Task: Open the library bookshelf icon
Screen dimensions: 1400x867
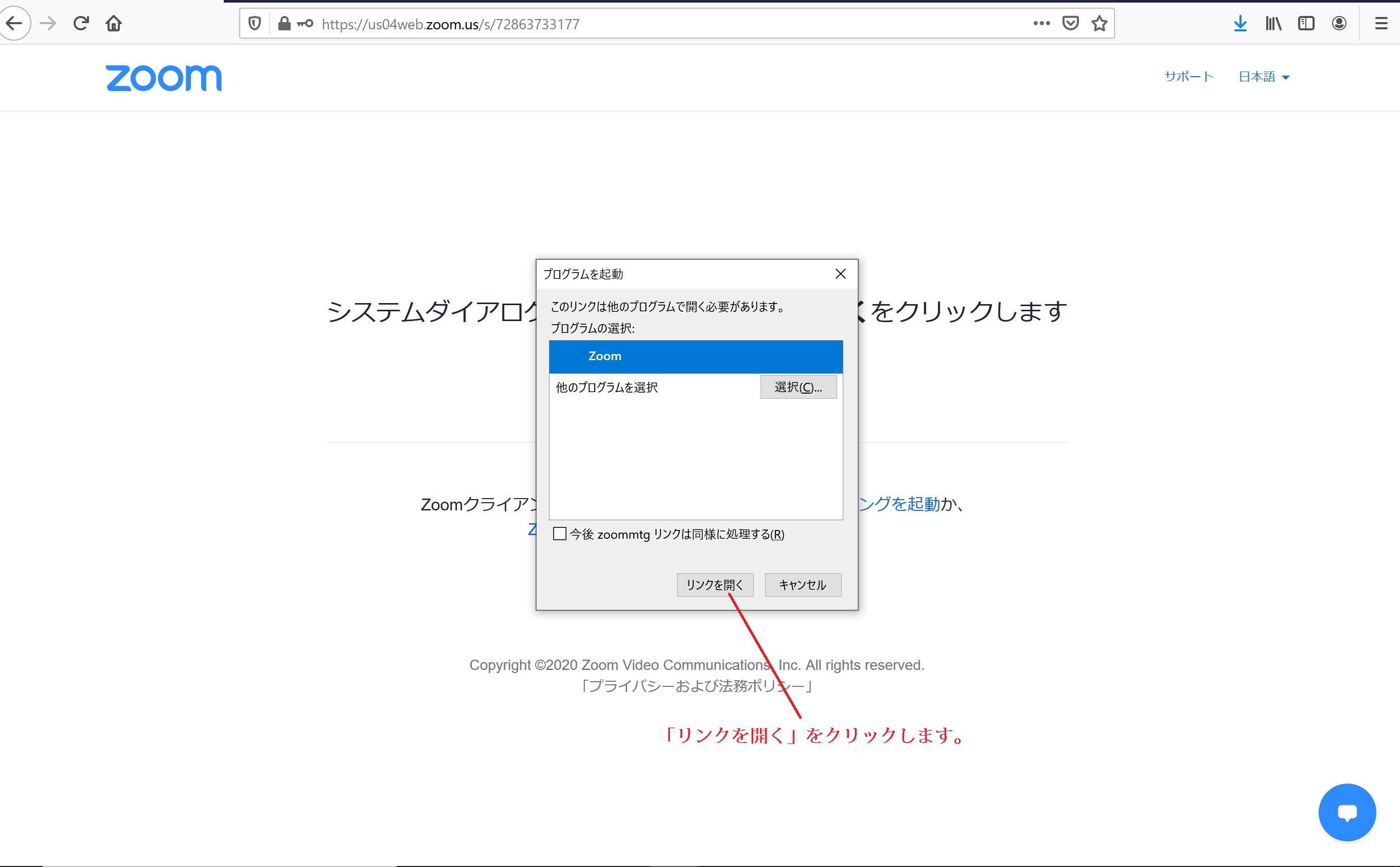Action: pyautogui.click(x=1273, y=24)
